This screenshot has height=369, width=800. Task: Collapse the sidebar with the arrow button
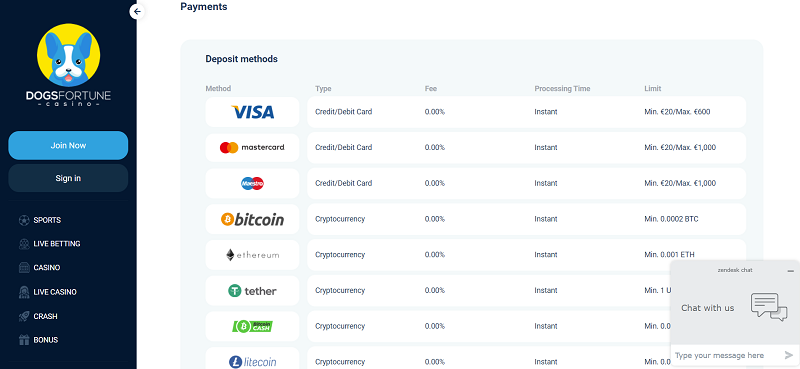point(137,11)
